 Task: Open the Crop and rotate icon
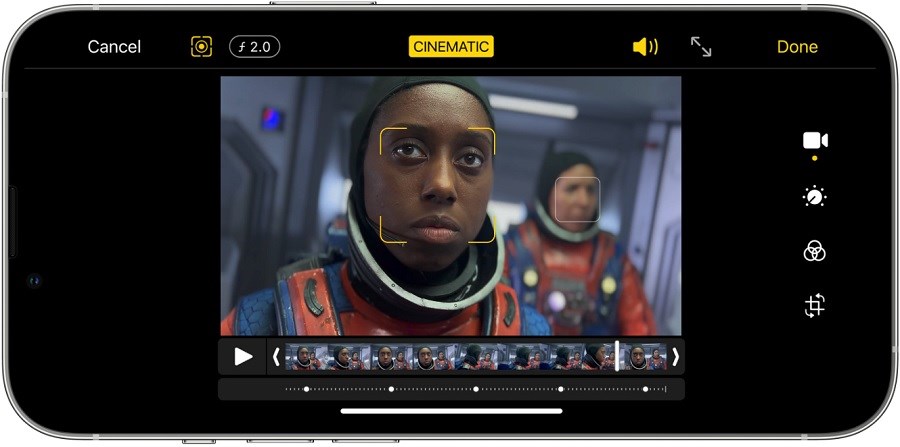tap(814, 305)
